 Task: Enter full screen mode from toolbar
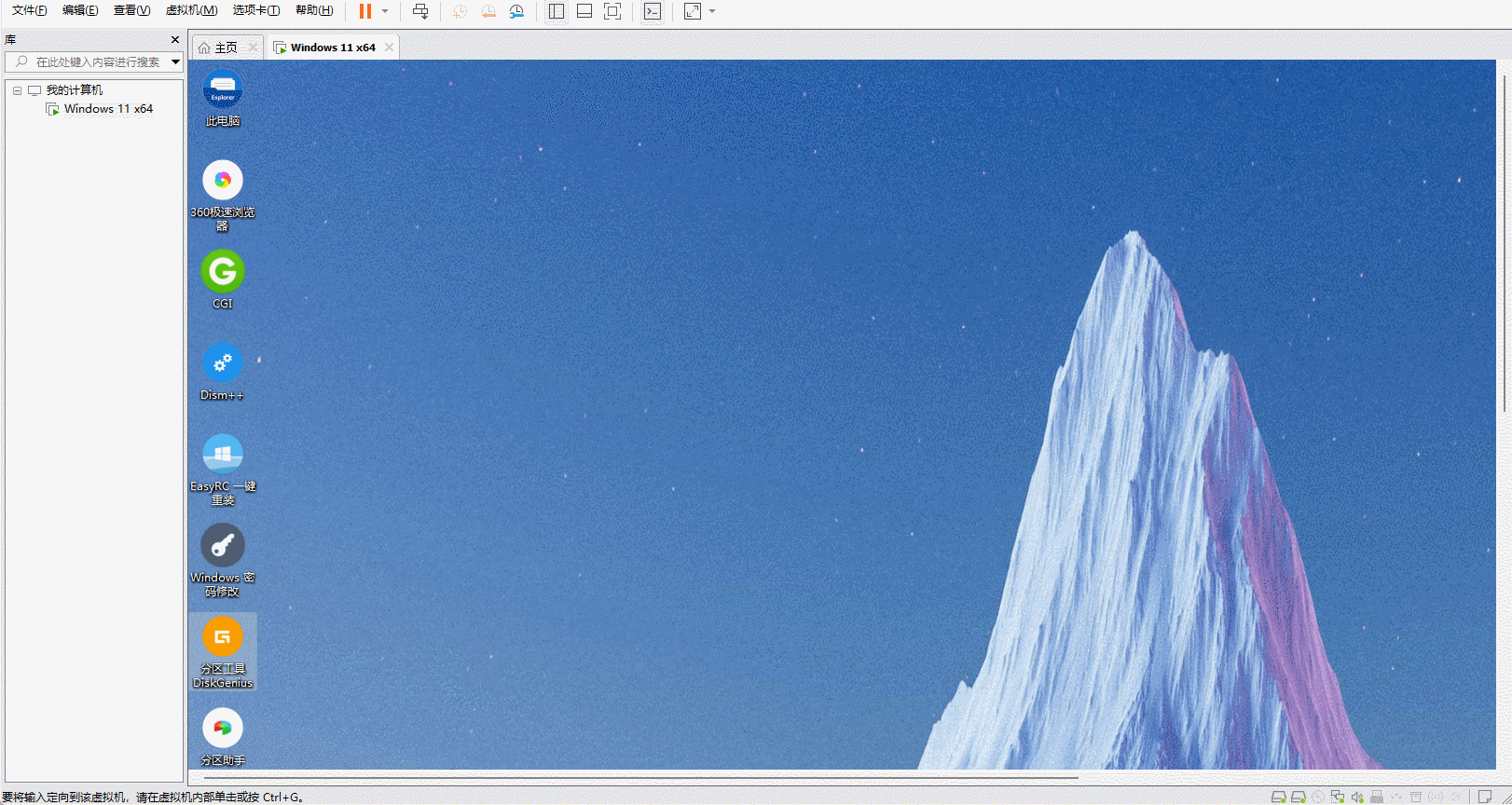point(612,11)
